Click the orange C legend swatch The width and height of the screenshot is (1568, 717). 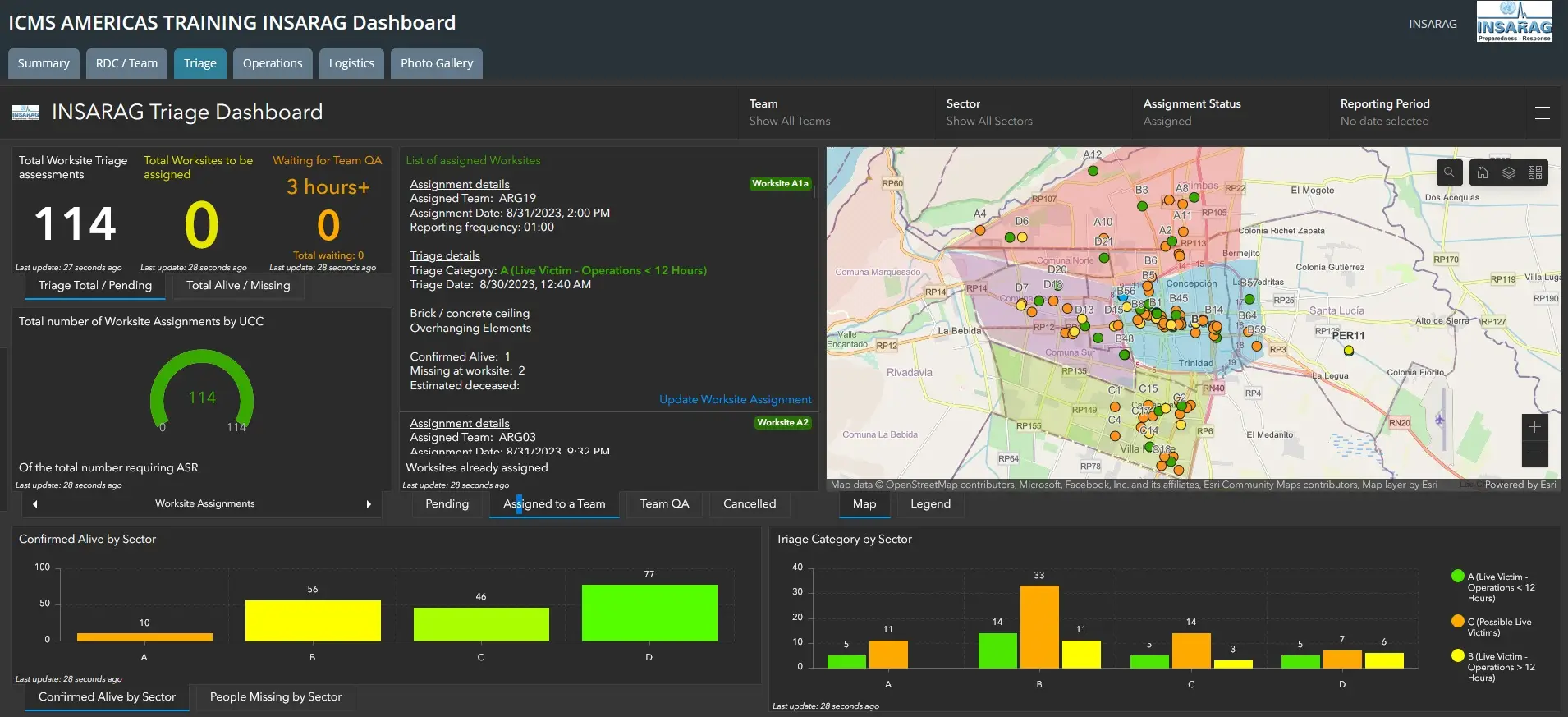[x=1458, y=622]
